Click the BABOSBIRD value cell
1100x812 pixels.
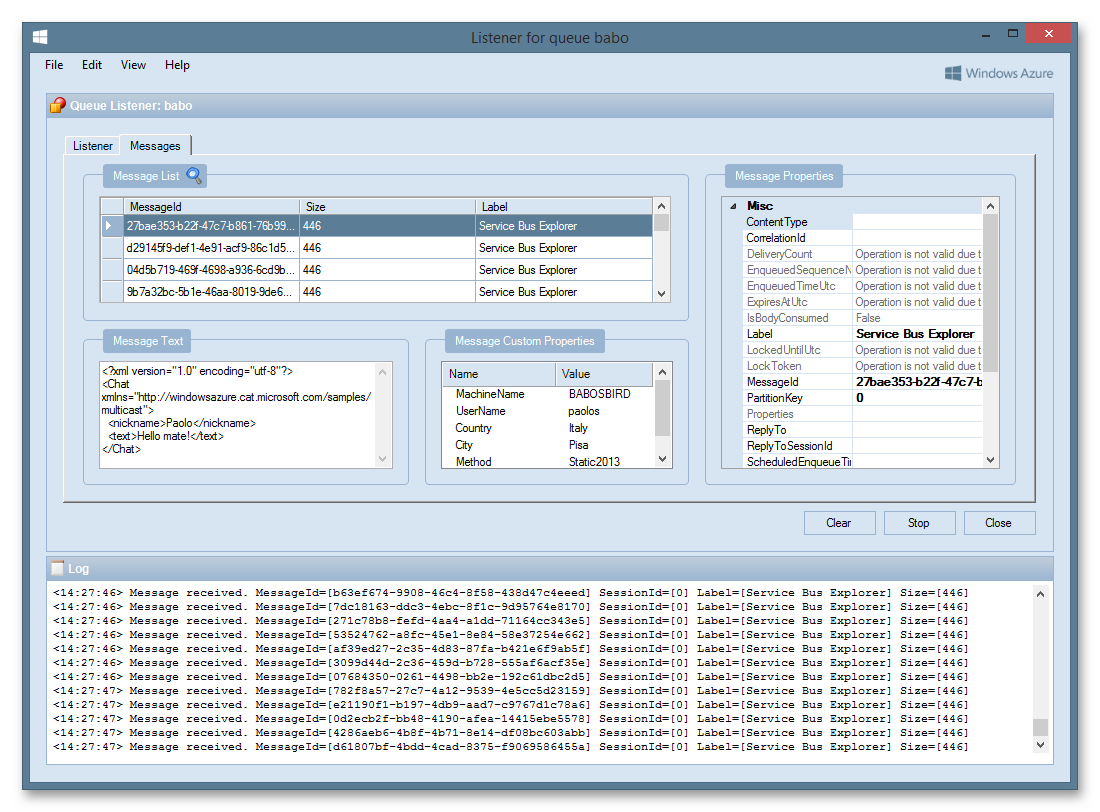600,394
